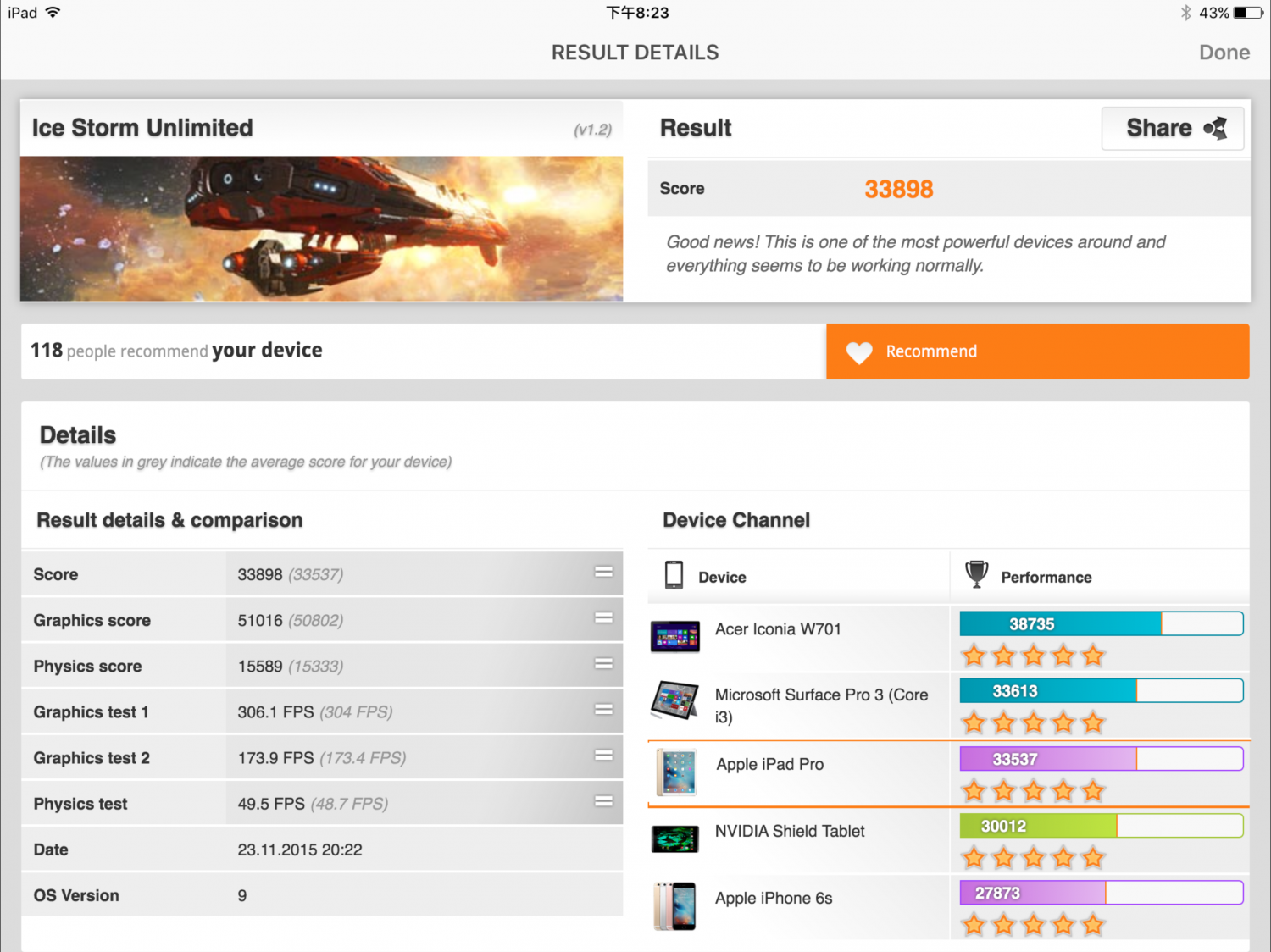1271x952 pixels.
Task: Click the 173.9 FPS value
Action: 275,757
